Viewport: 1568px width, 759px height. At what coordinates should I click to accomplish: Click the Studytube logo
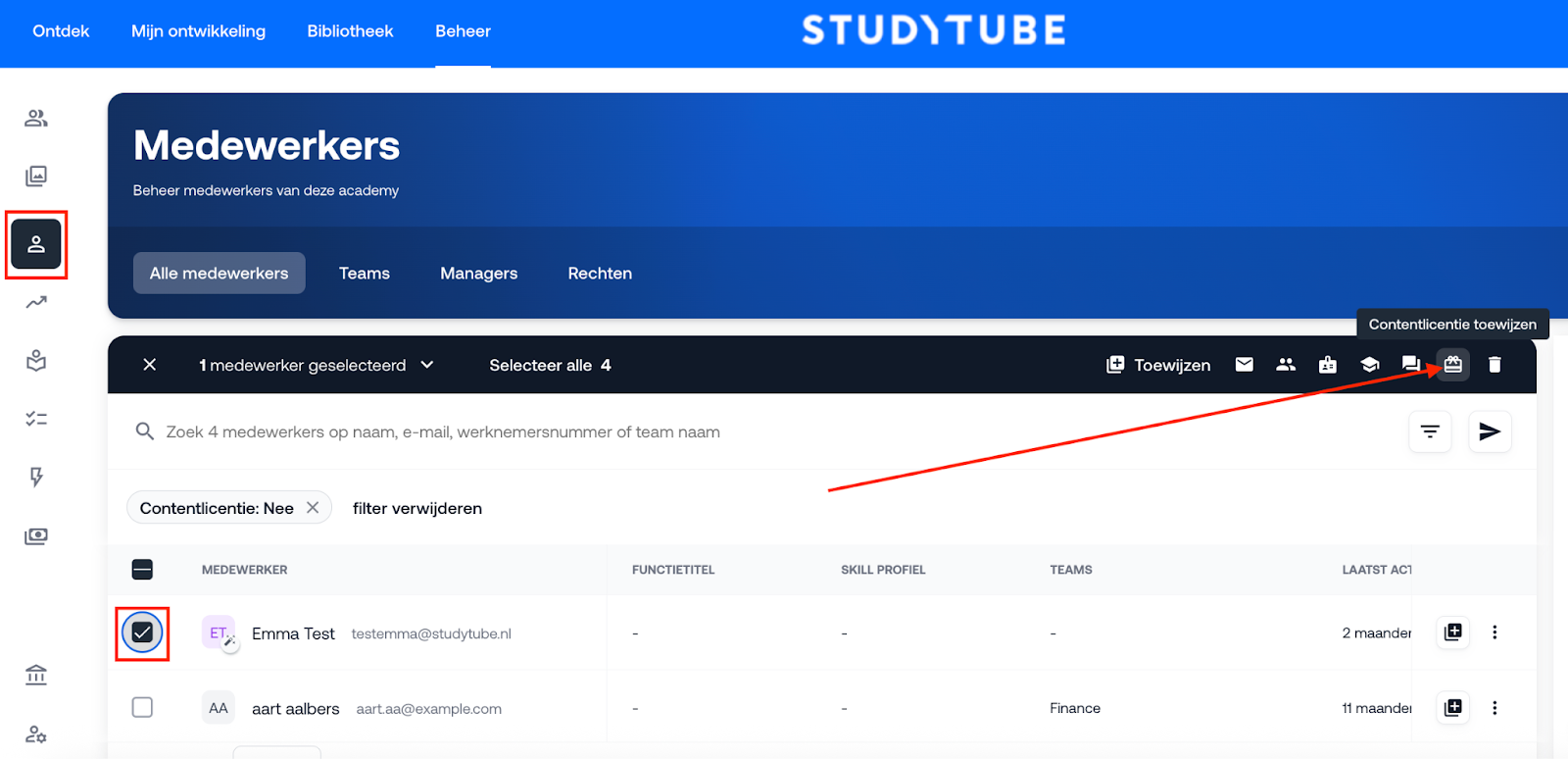pyautogui.click(x=934, y=30)
